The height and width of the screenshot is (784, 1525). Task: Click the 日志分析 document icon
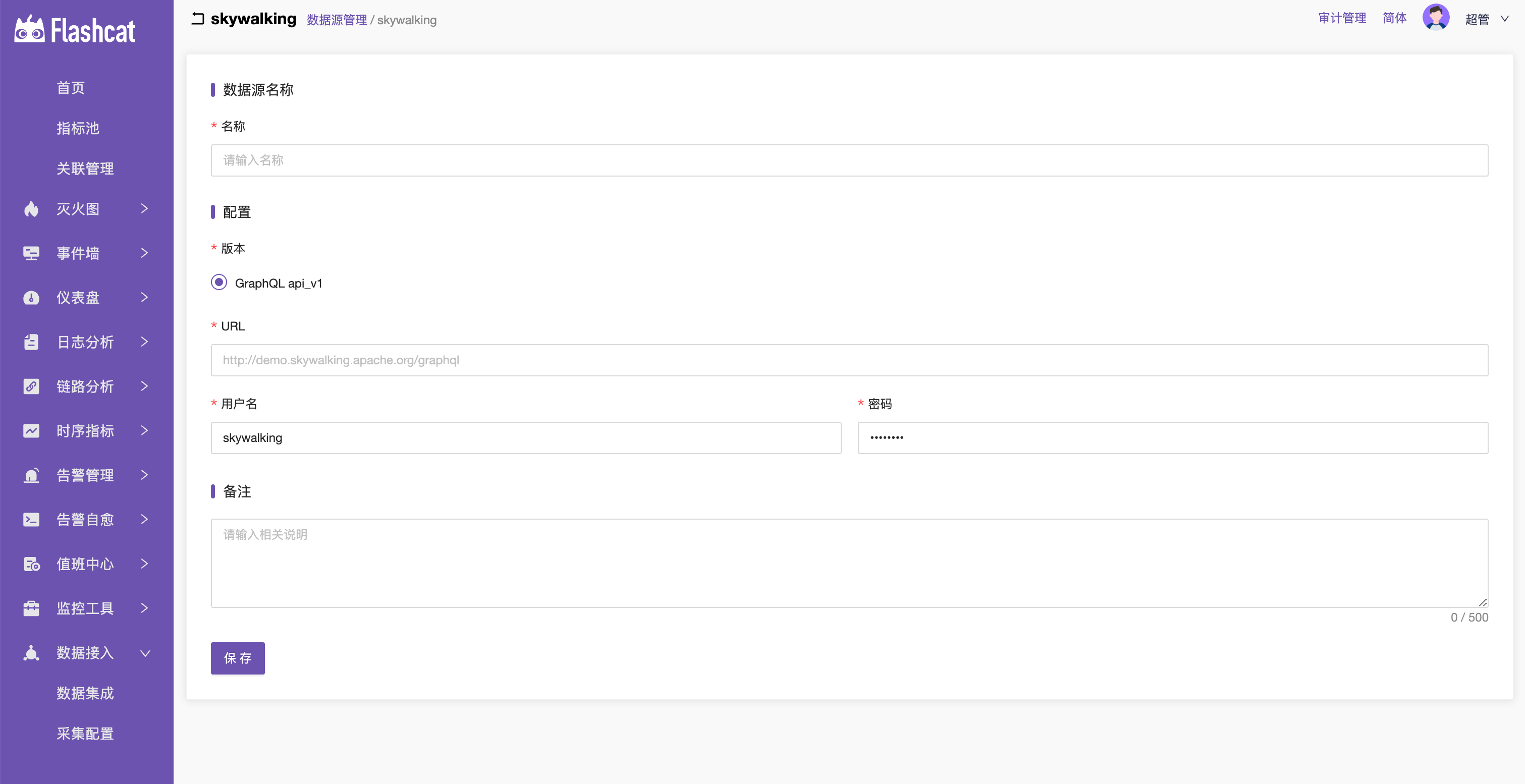pos(31,342)
